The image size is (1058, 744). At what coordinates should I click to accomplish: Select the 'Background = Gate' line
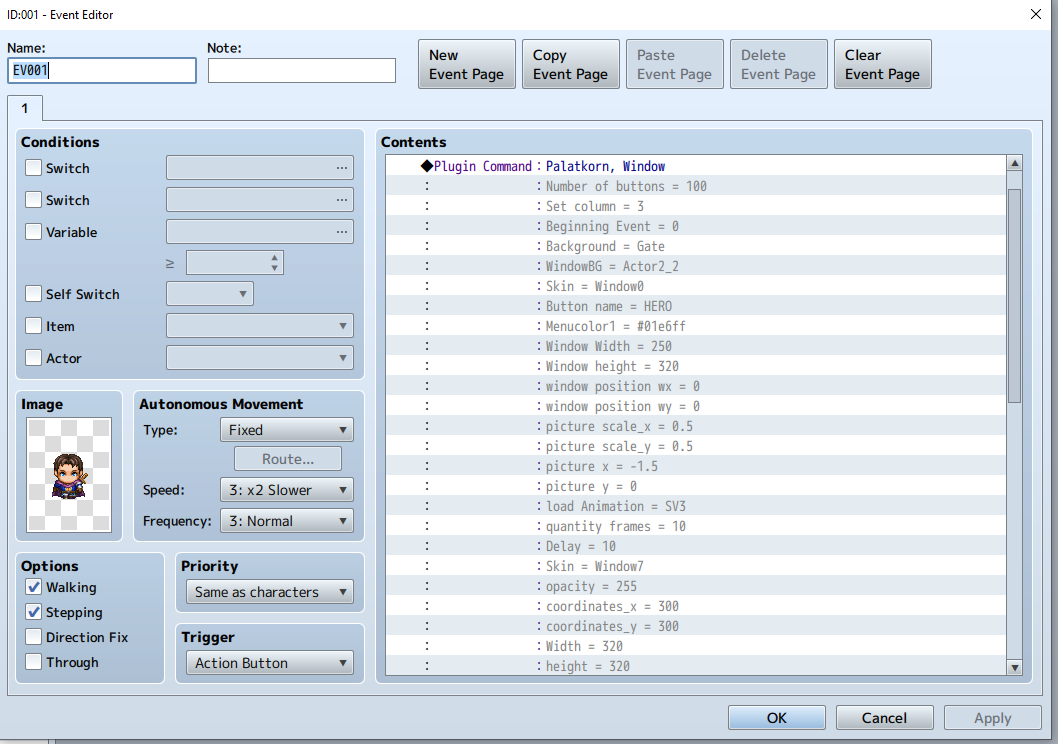tap(696, 246)
